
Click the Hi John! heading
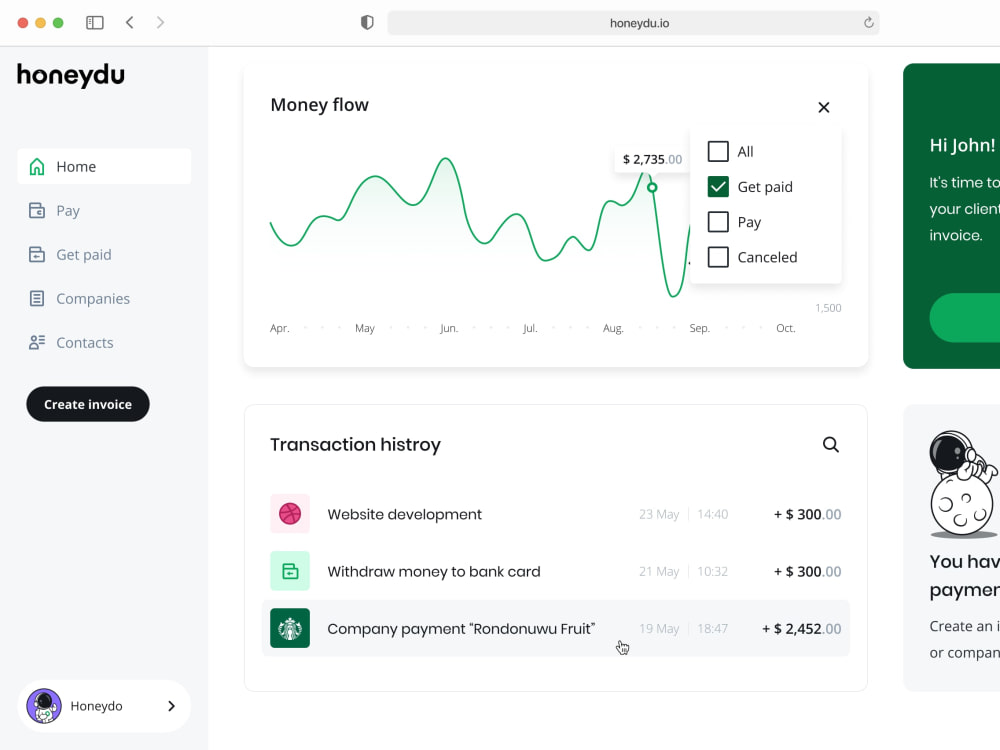962,145
